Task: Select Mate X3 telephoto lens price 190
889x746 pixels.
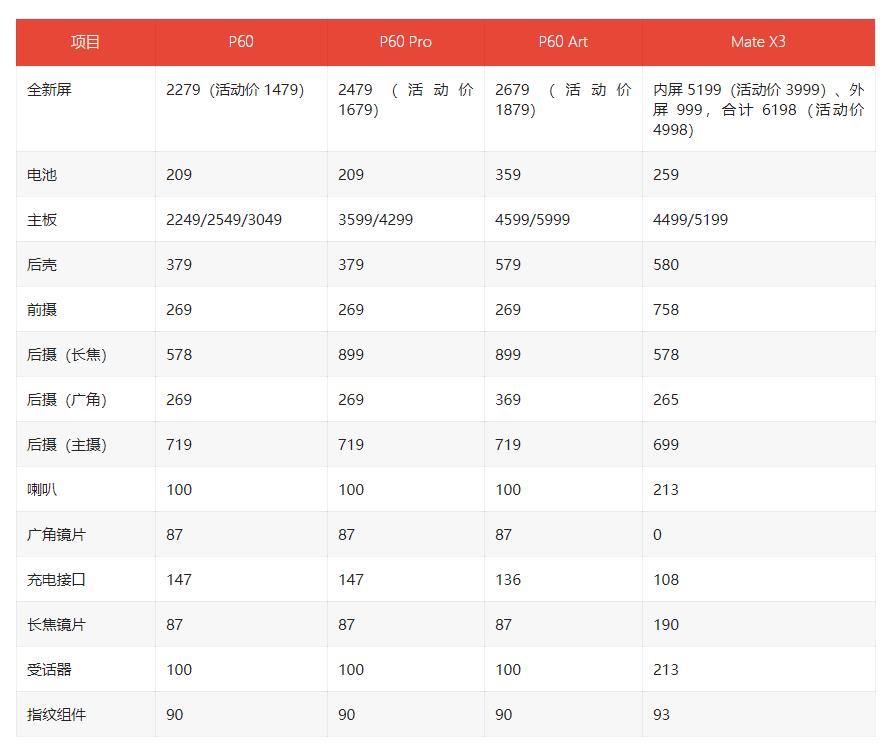Action: [x=666, y=625]
